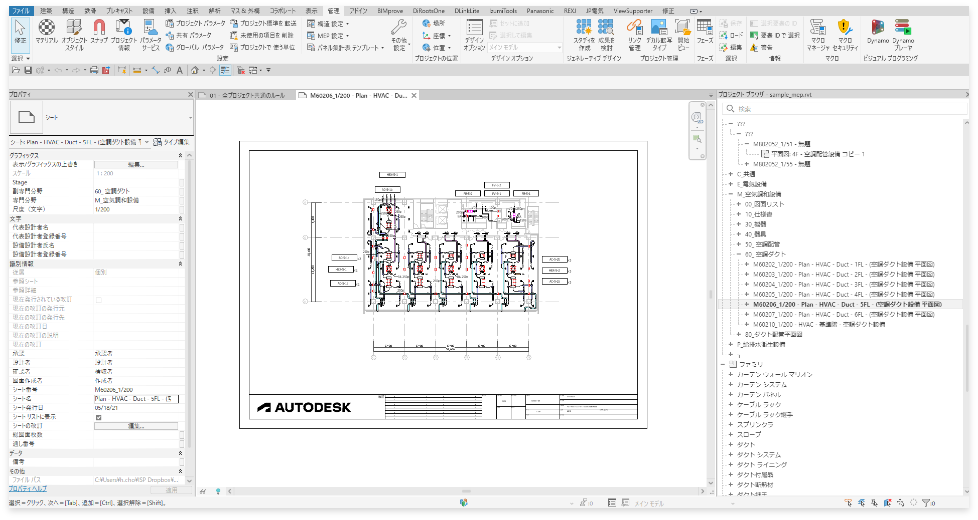978x520 pixels.
Task: Click Save icon in quick access toolbar
Action: point(28,70)
